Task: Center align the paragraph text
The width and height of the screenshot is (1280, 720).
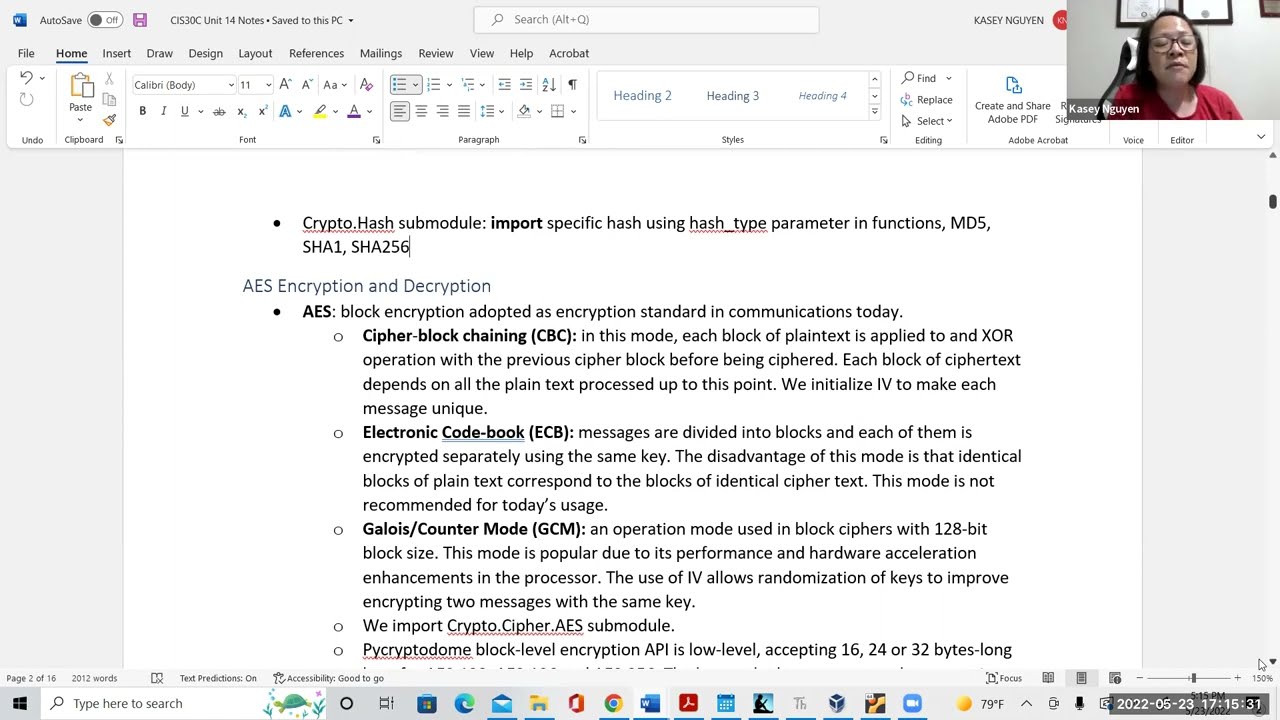Action: (x=421, y=111)
